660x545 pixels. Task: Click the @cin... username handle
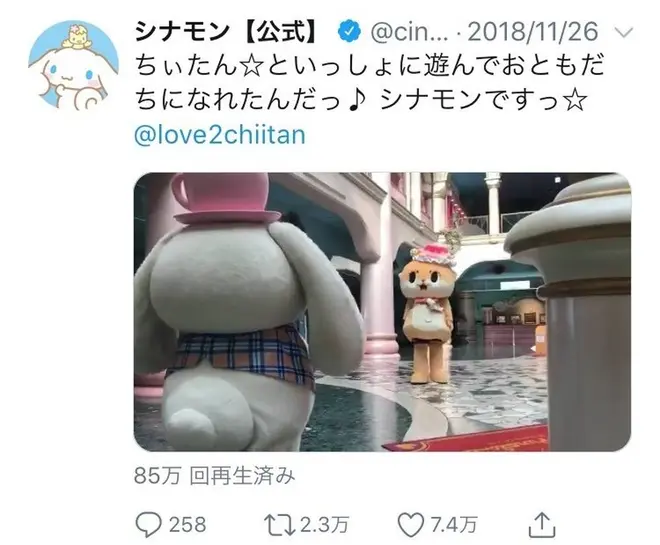(409, 32)
